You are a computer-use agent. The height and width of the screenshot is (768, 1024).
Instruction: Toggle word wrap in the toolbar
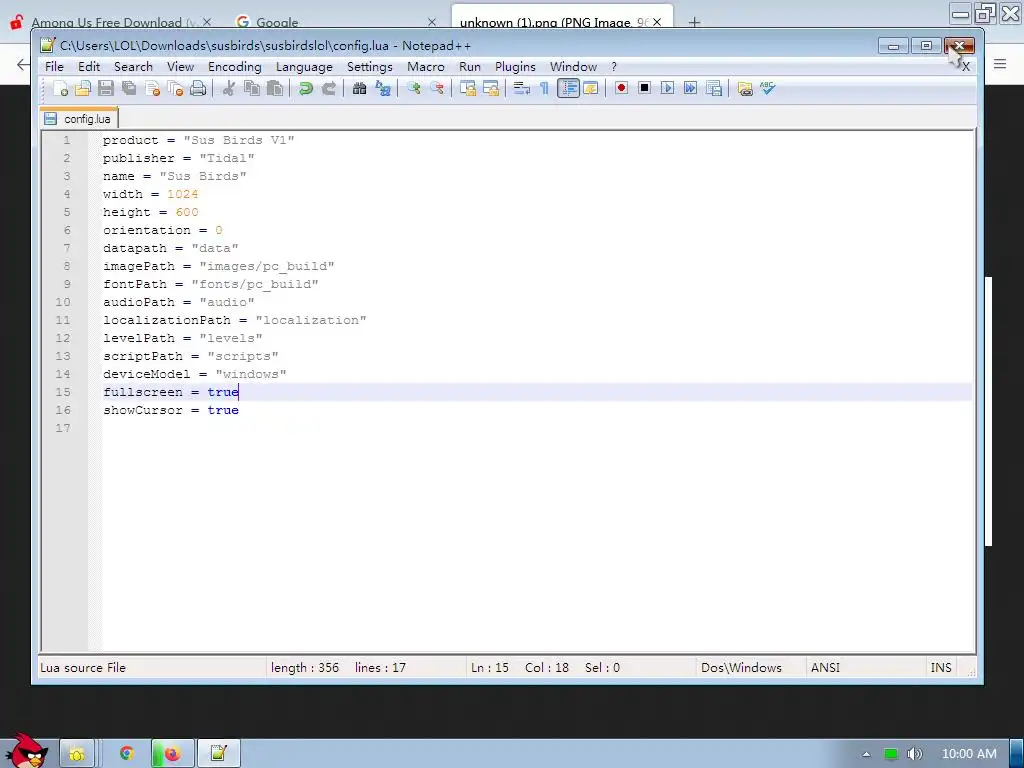click(x=521, y=88)
